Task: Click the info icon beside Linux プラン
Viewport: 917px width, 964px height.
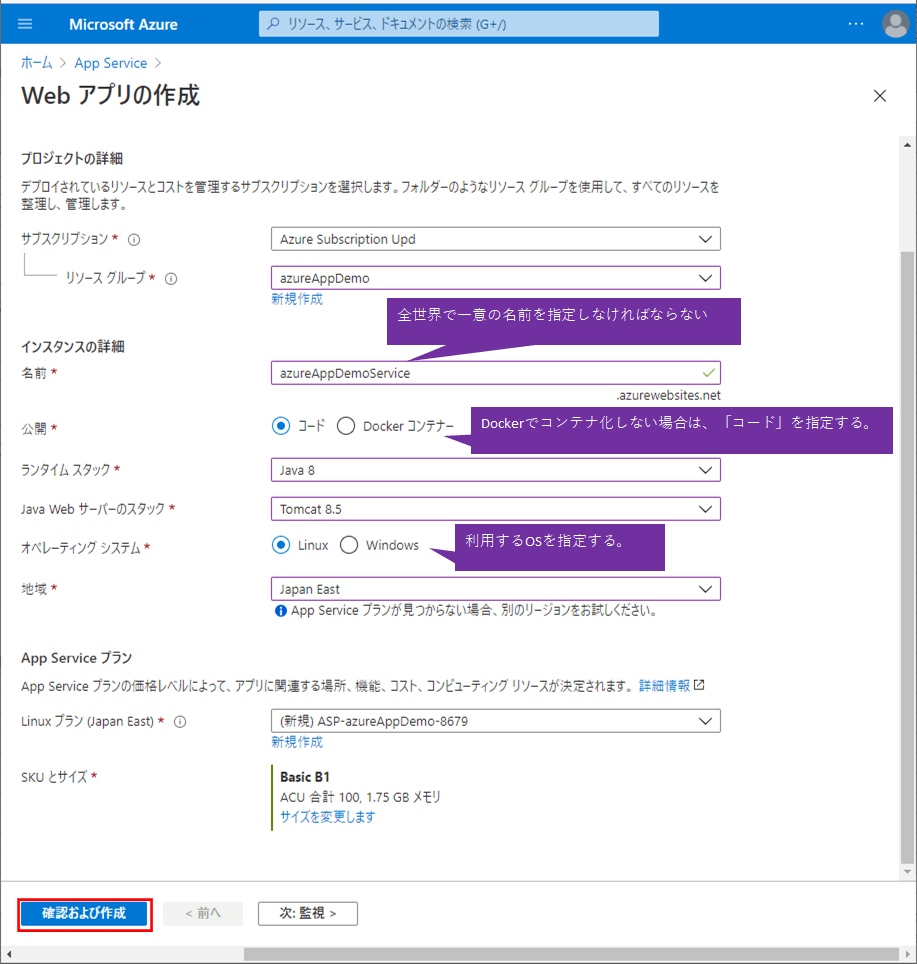Action: pyautogui.click(x=181, y=721)
